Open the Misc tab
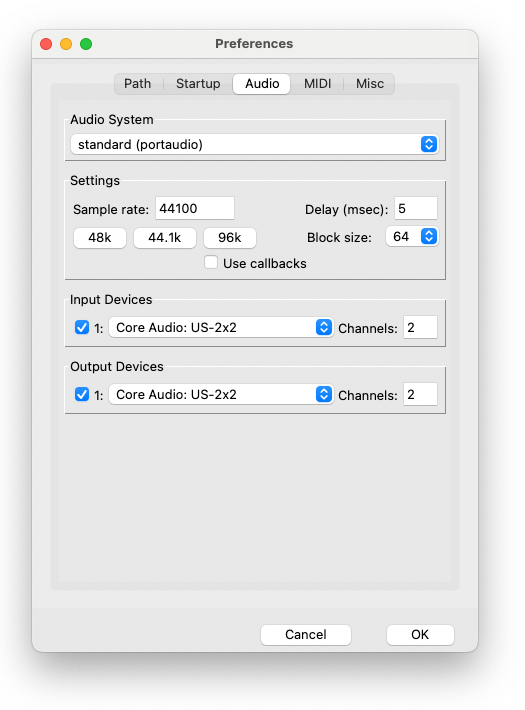Viewport: 525px width, 710px height. 370,84
